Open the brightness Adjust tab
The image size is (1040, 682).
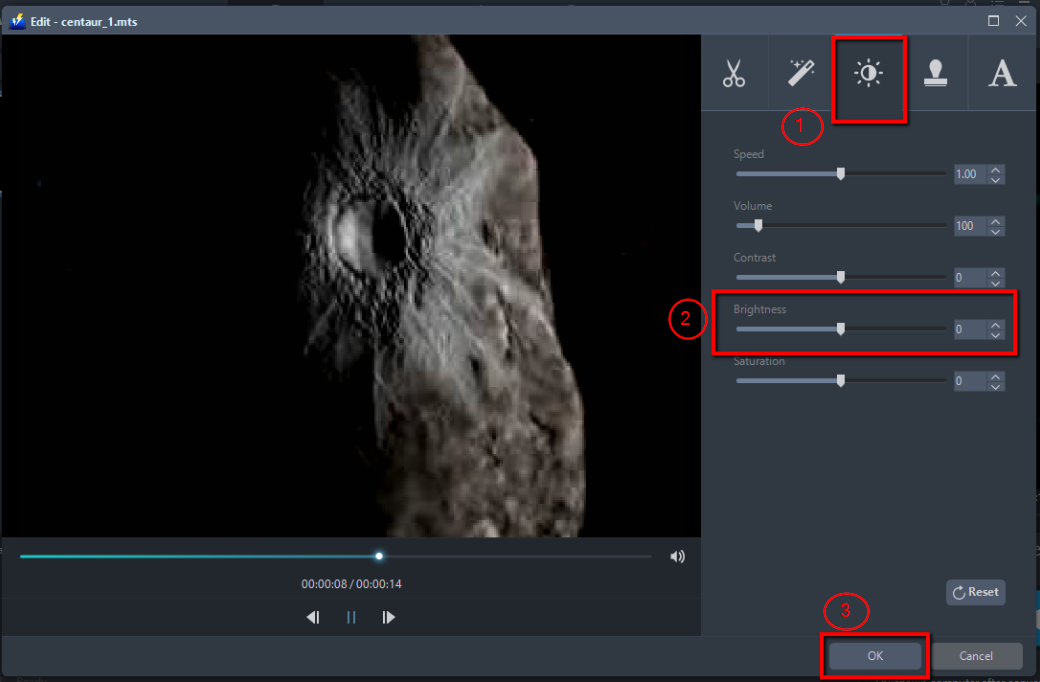868,74
